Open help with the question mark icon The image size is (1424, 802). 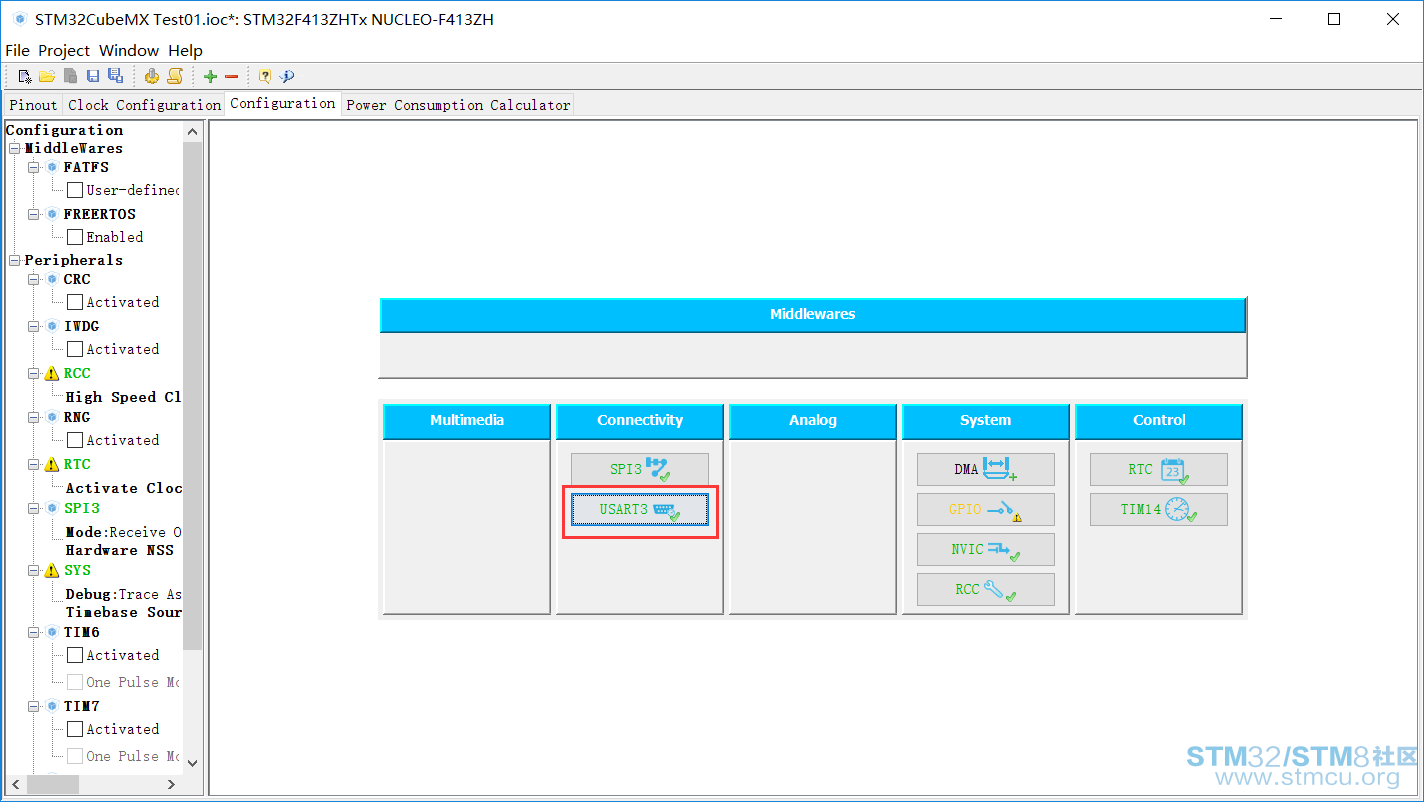click(265, 76)
